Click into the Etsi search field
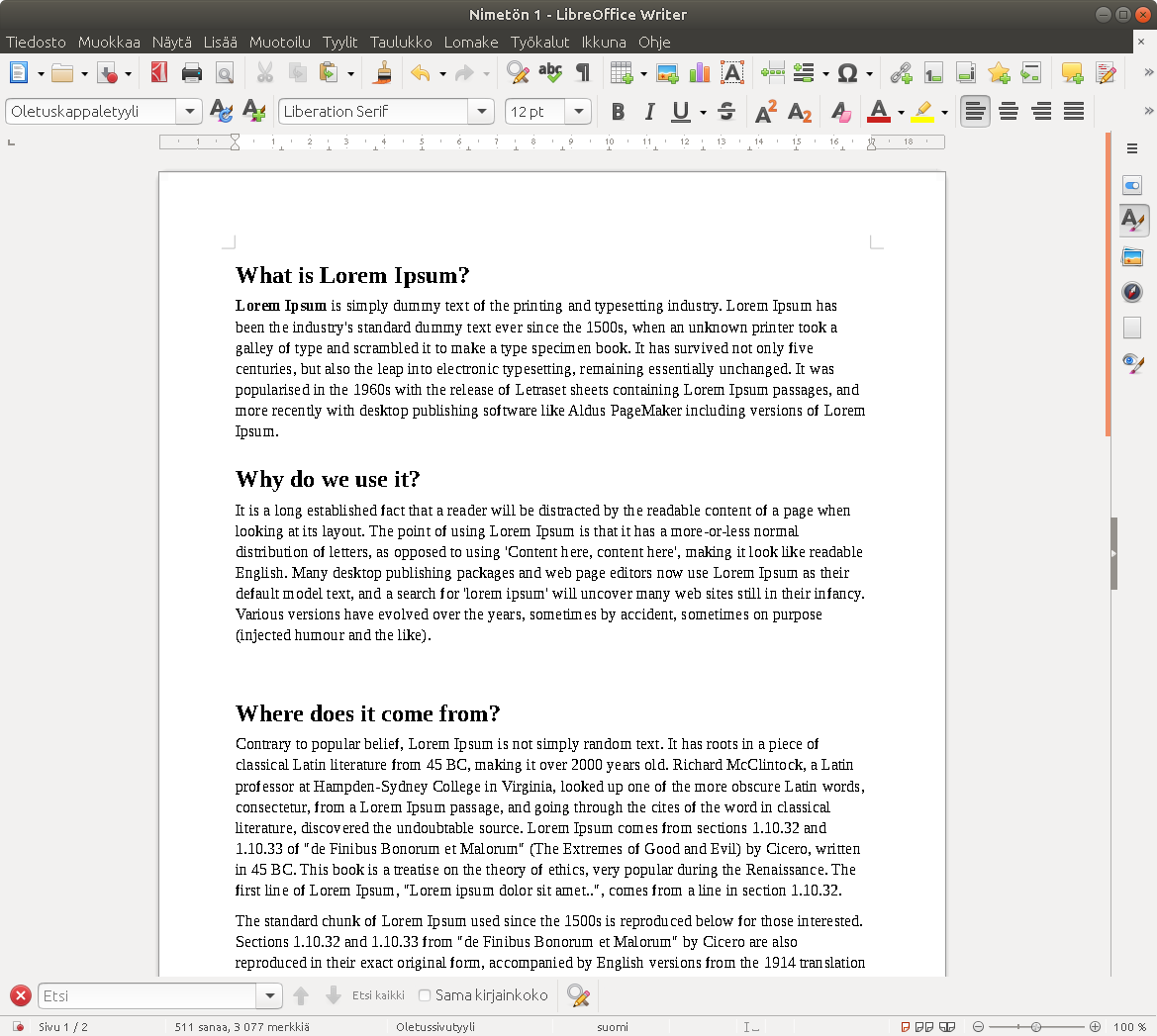Screen dimensions: 1157x1036 (x=148, y=996)
